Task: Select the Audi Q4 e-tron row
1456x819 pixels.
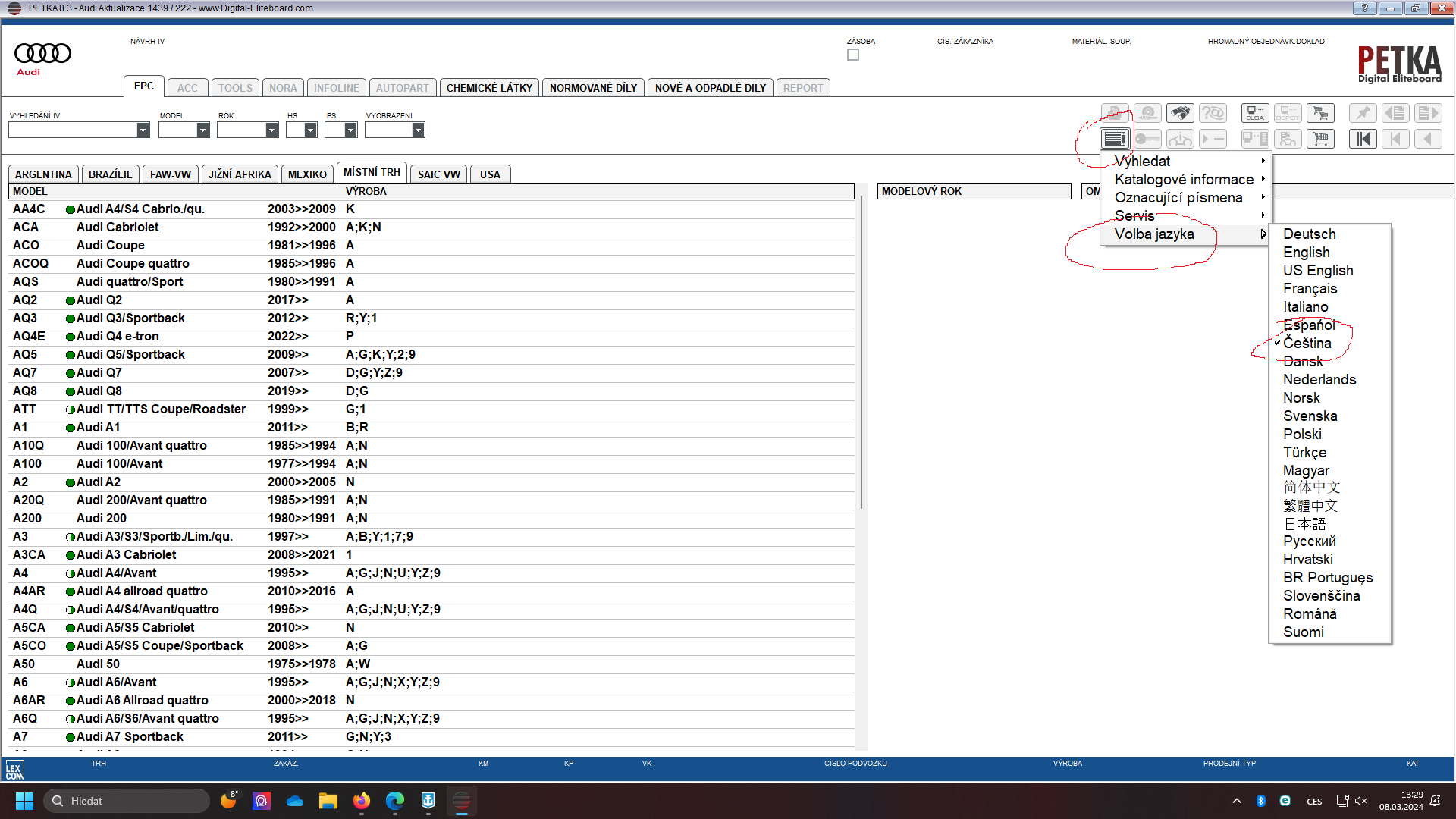Action: click(x=432, y=337)
